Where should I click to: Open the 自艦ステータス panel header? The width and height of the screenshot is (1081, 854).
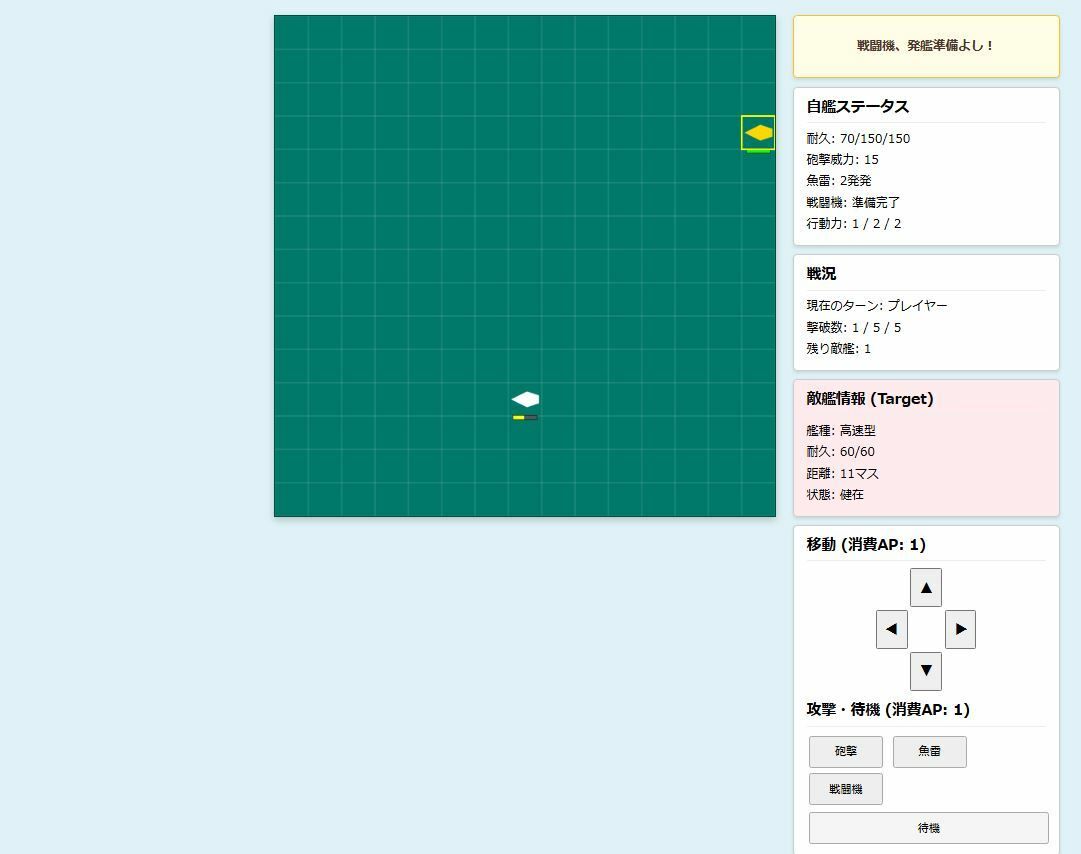[x=857, y=106]
